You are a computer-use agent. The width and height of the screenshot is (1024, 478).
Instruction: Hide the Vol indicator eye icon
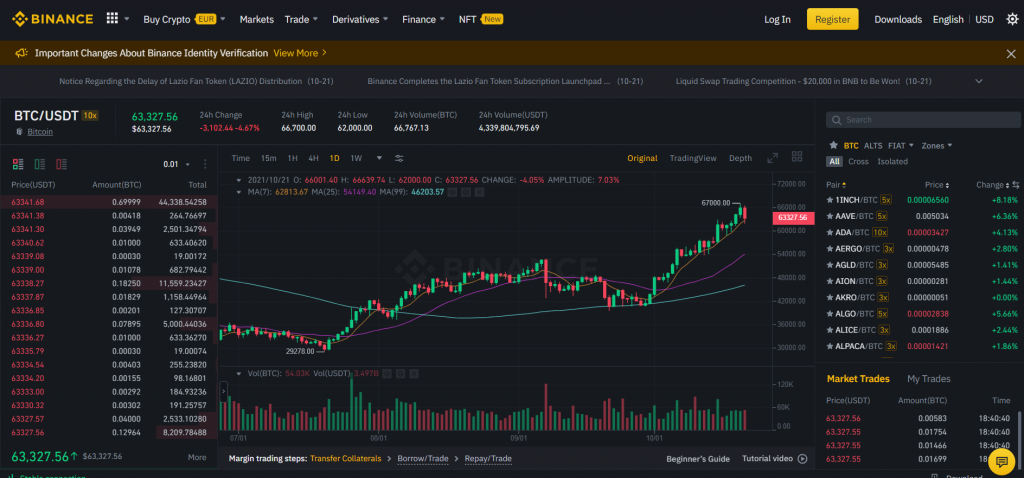click(388, 374)
